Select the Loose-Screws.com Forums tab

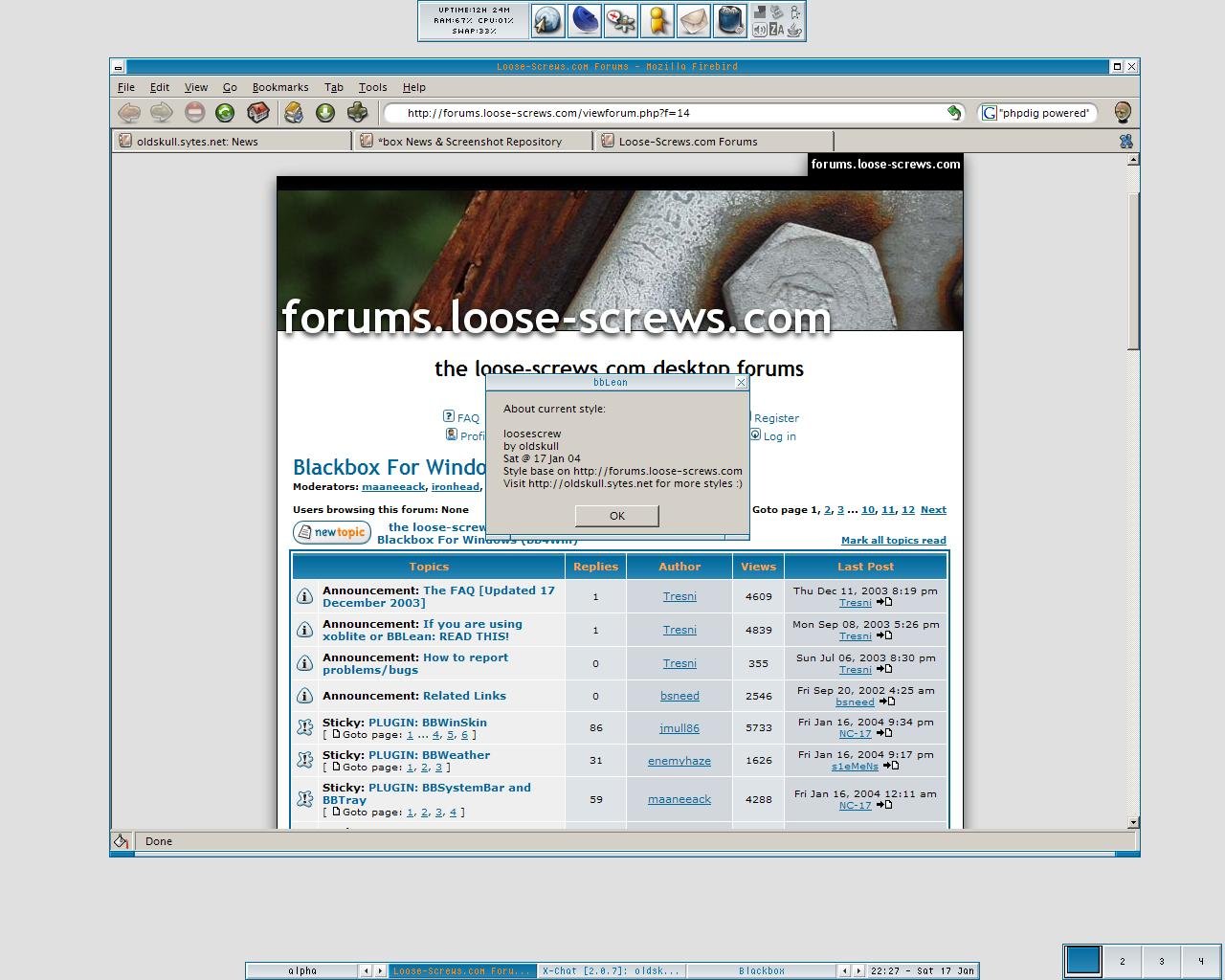click(715, 141)
